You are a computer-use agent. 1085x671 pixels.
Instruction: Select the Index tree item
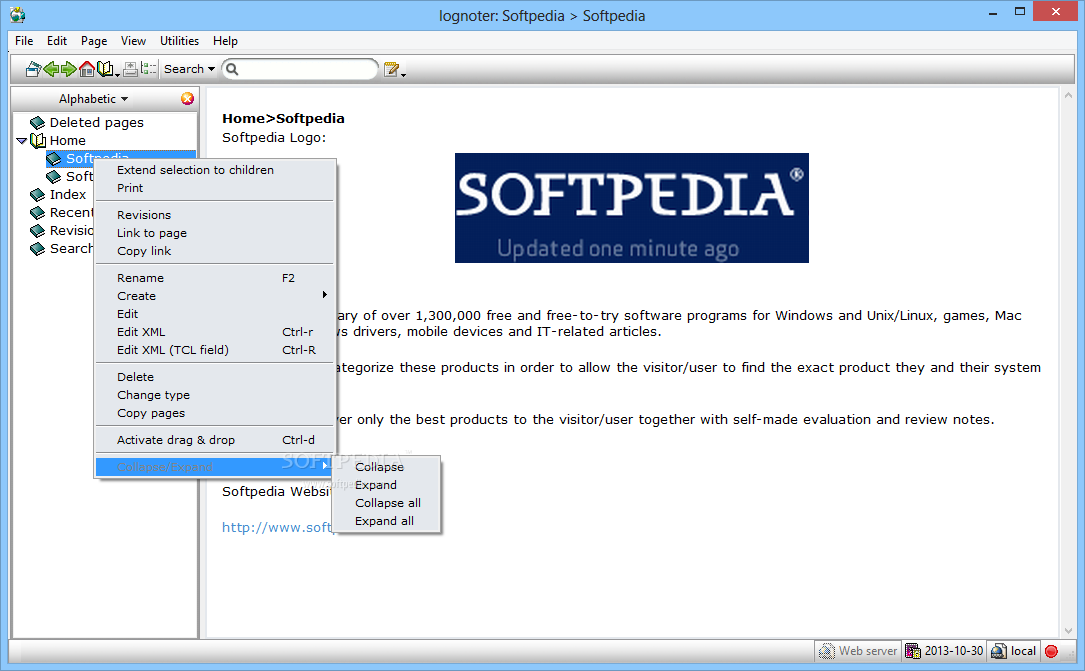(68, 194)
